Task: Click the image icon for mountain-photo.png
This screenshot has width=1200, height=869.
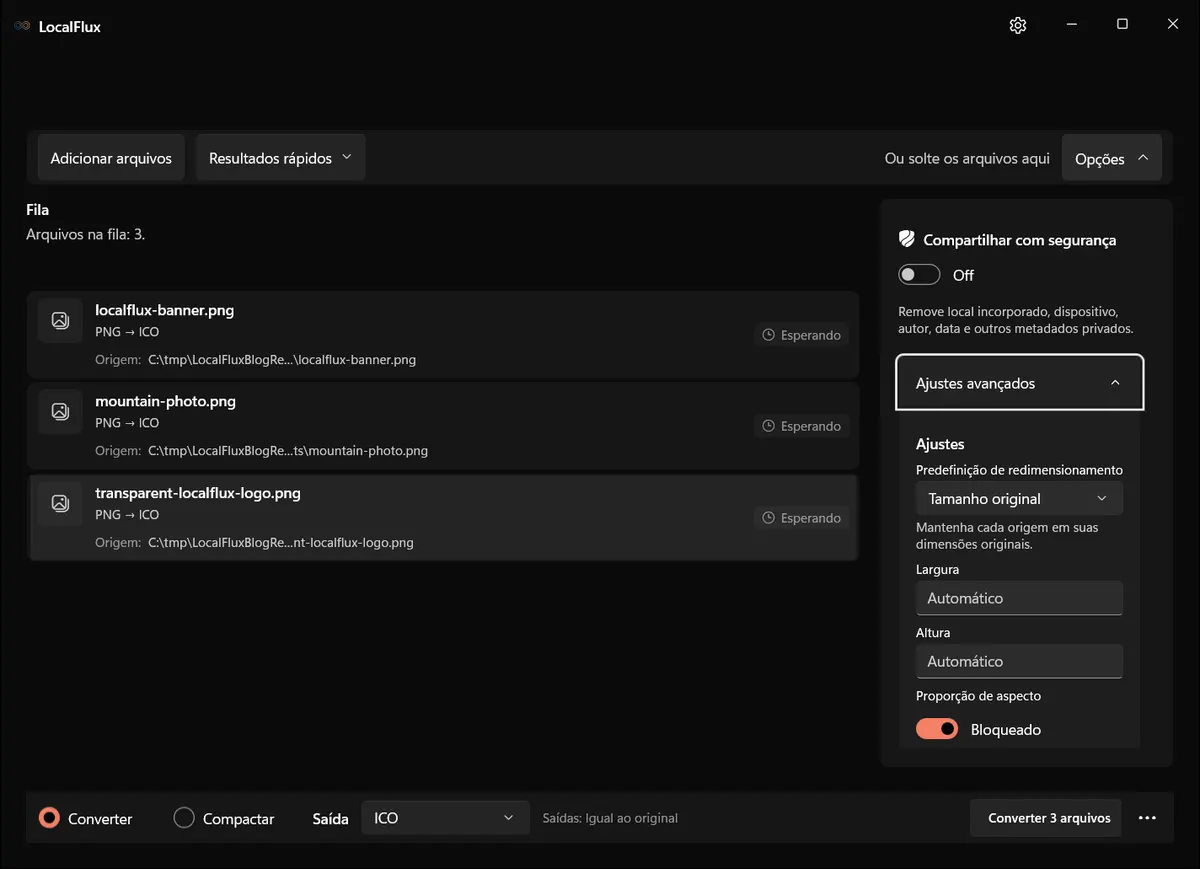Action: (x=60, y=411)
